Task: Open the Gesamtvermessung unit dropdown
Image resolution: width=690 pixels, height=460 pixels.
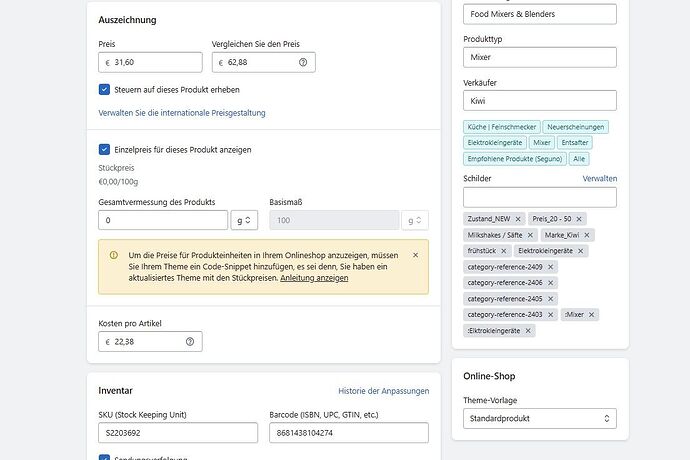Action: [244, 220]
